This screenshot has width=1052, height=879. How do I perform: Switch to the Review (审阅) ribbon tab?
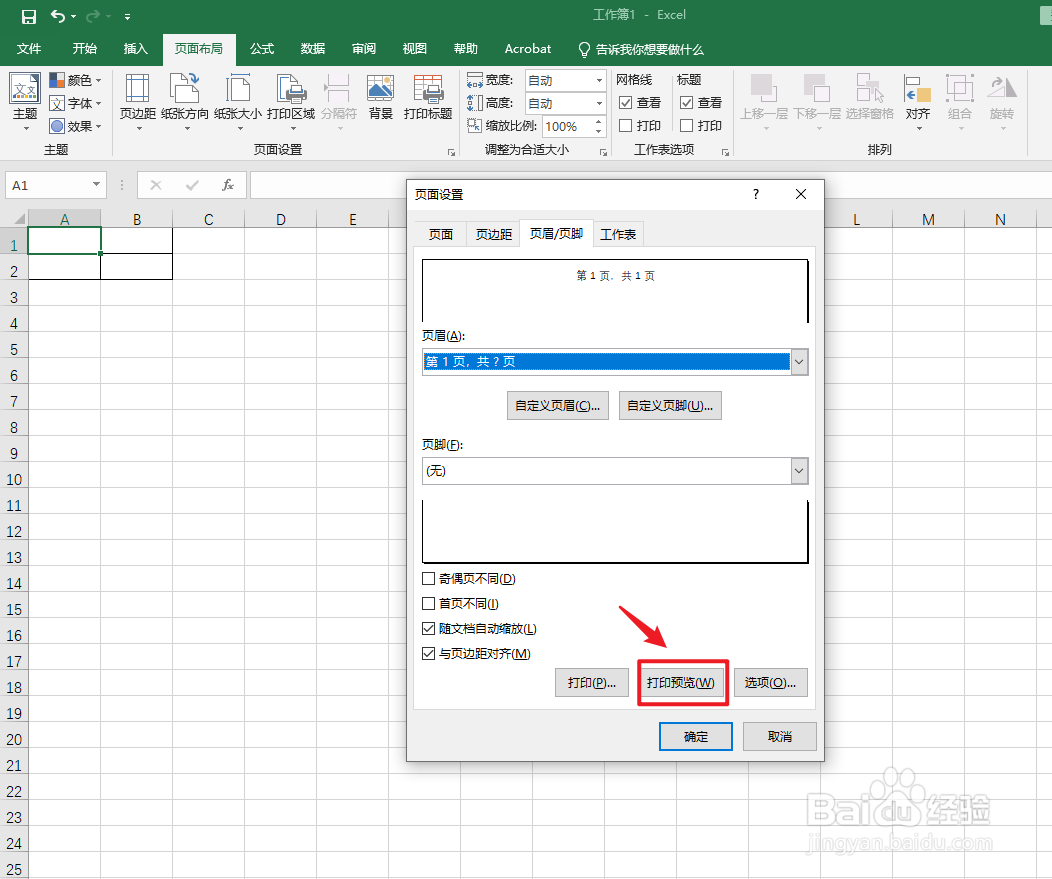(364, 49)
